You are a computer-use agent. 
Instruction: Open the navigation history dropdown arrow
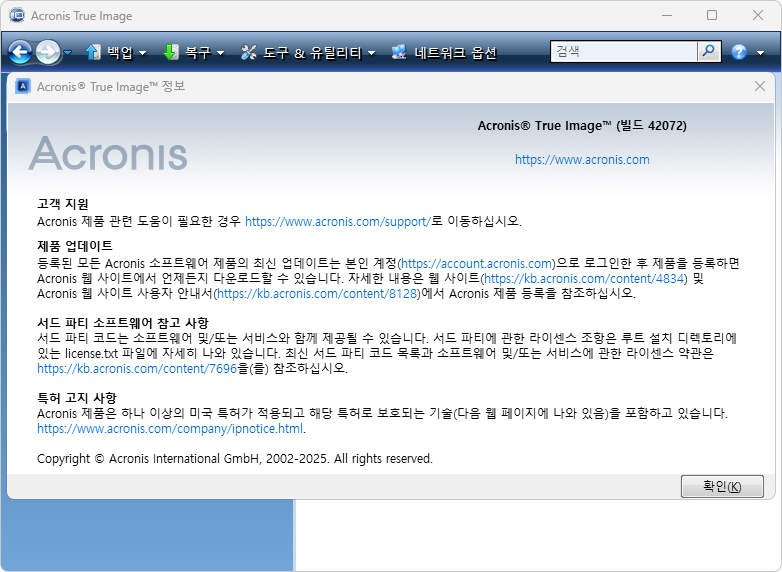[68, 52]
